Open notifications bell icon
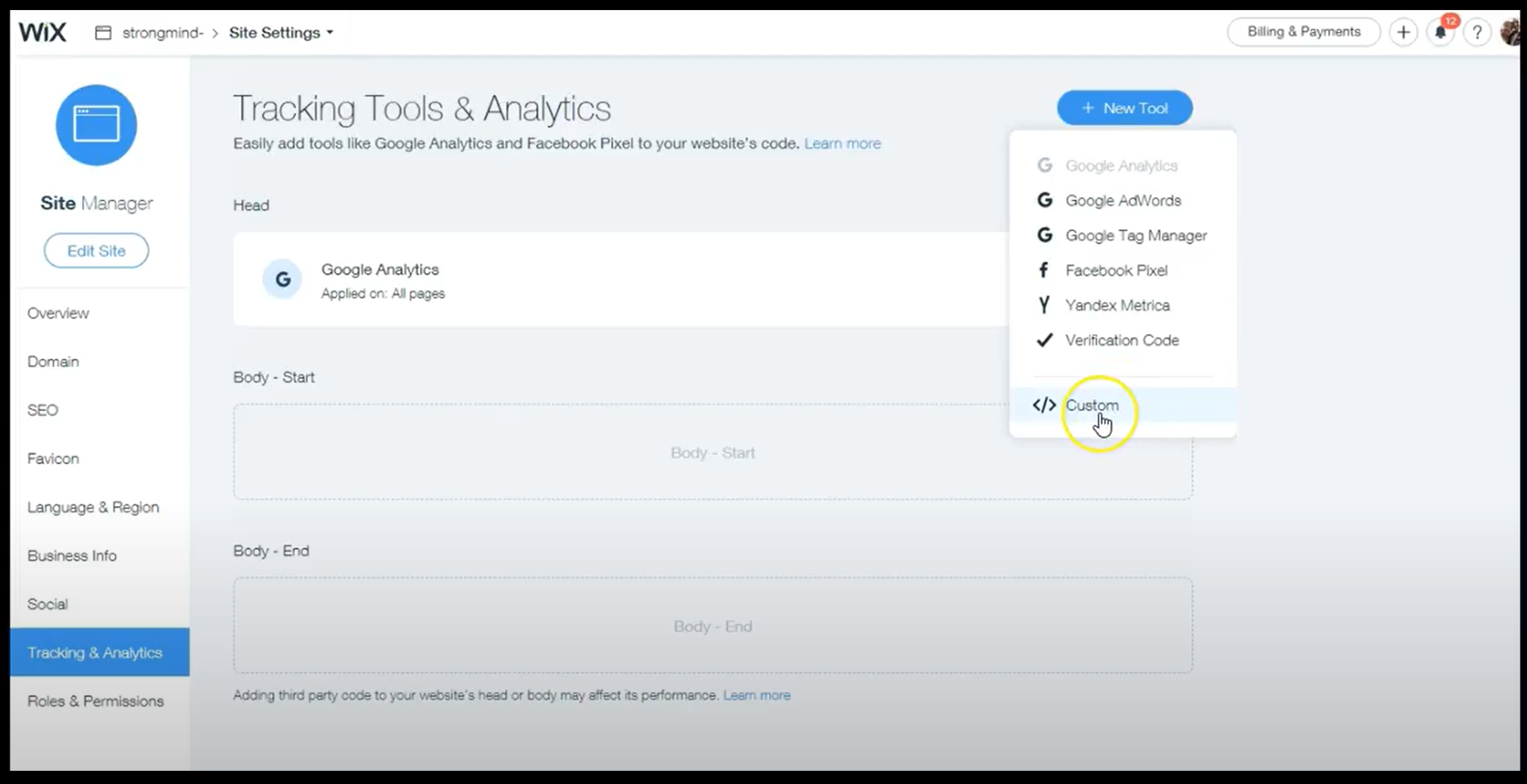The image size is (1527, 784). (x=1440, y=33)
